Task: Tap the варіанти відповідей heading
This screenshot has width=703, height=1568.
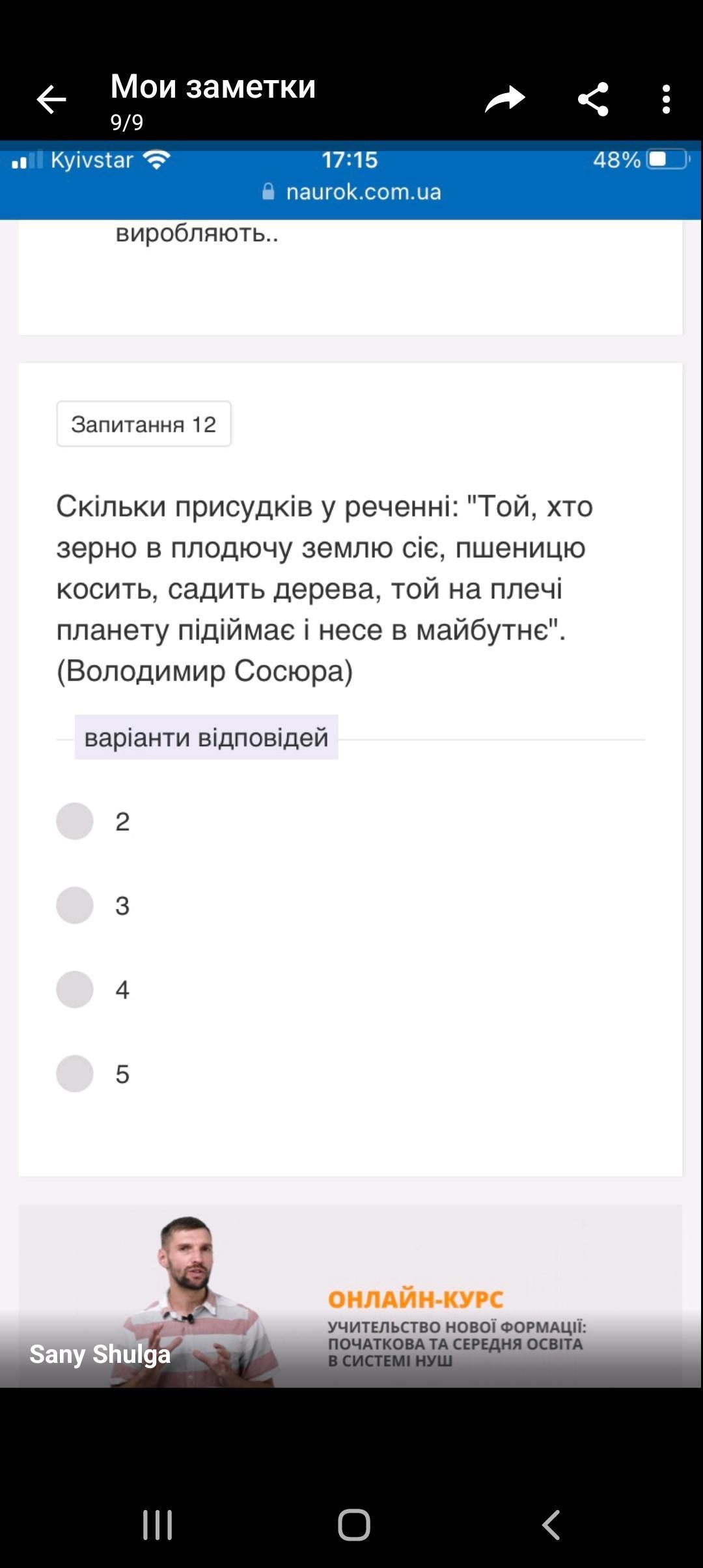Action: click(x=206, y=737)
